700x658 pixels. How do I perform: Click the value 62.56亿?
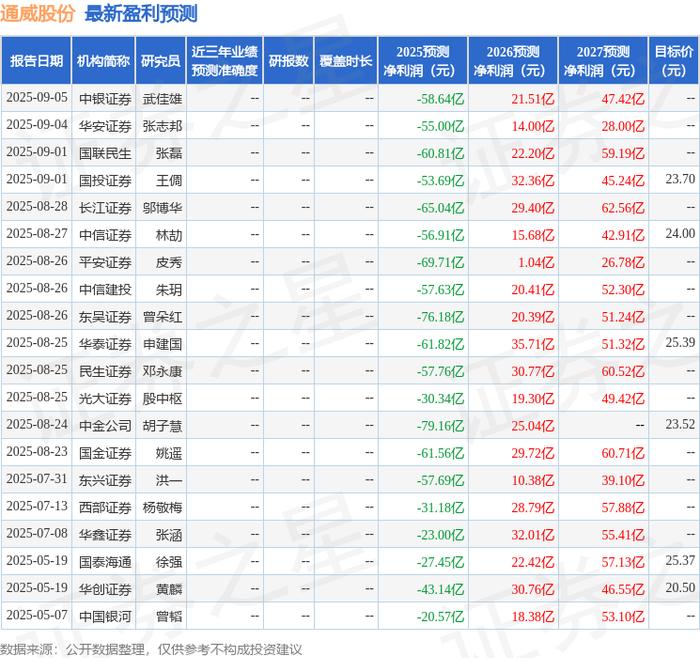[x=623, y=208]
